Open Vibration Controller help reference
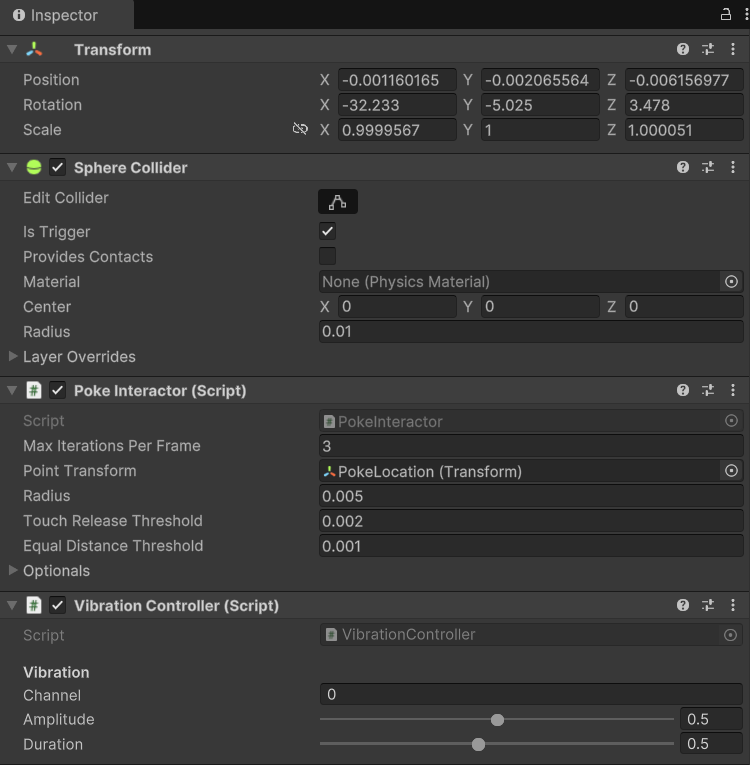Image resolution: width=750 pixels, height=765 pixels. (x=683, y=605)
